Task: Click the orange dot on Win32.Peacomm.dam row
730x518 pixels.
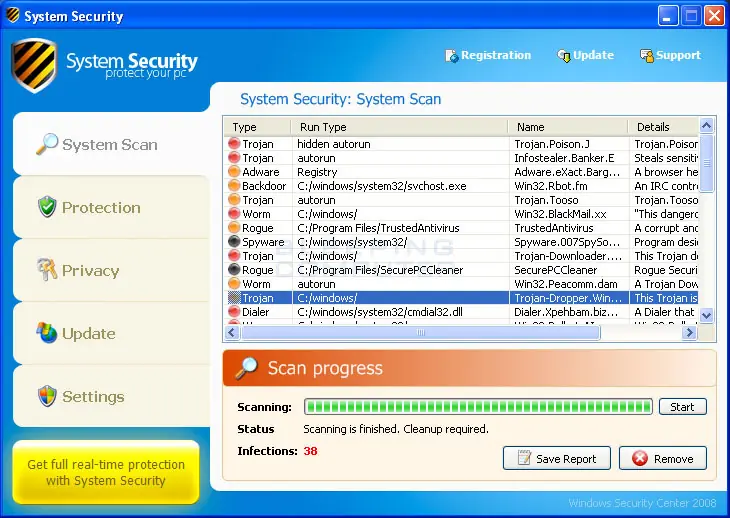Action: (x=234, y=283)
